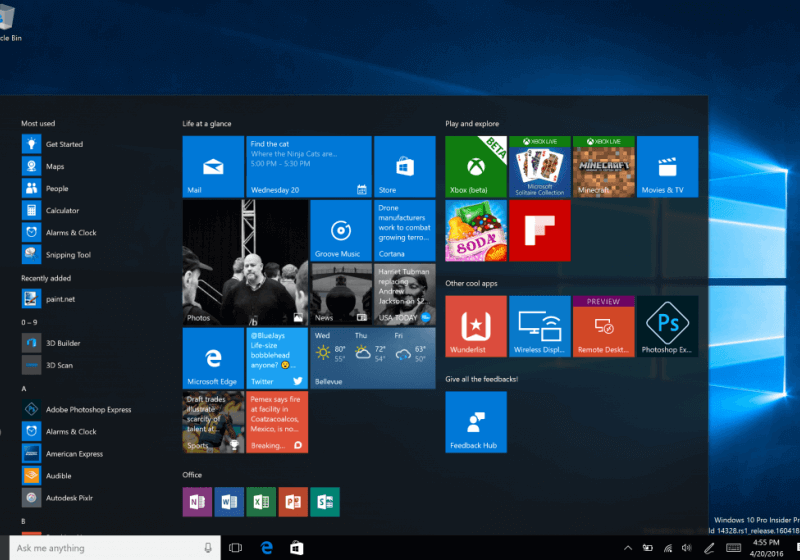Launch Sway from Office group

pos(325,502)
